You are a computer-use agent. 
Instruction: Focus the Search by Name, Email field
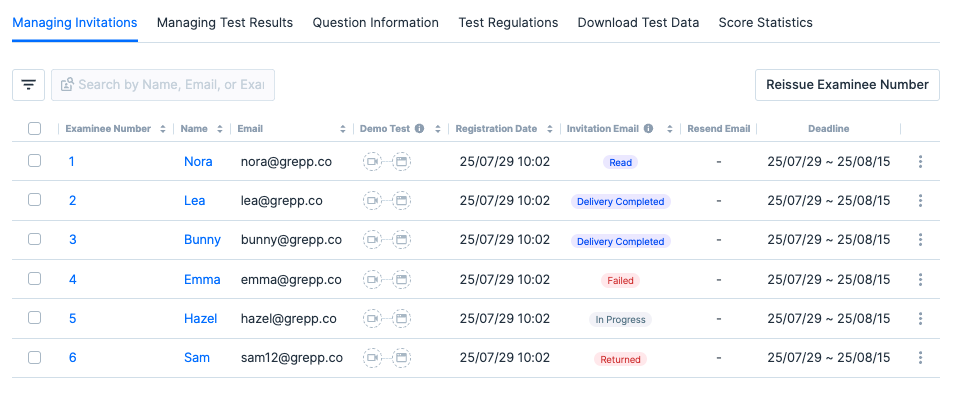coord(163,85)
